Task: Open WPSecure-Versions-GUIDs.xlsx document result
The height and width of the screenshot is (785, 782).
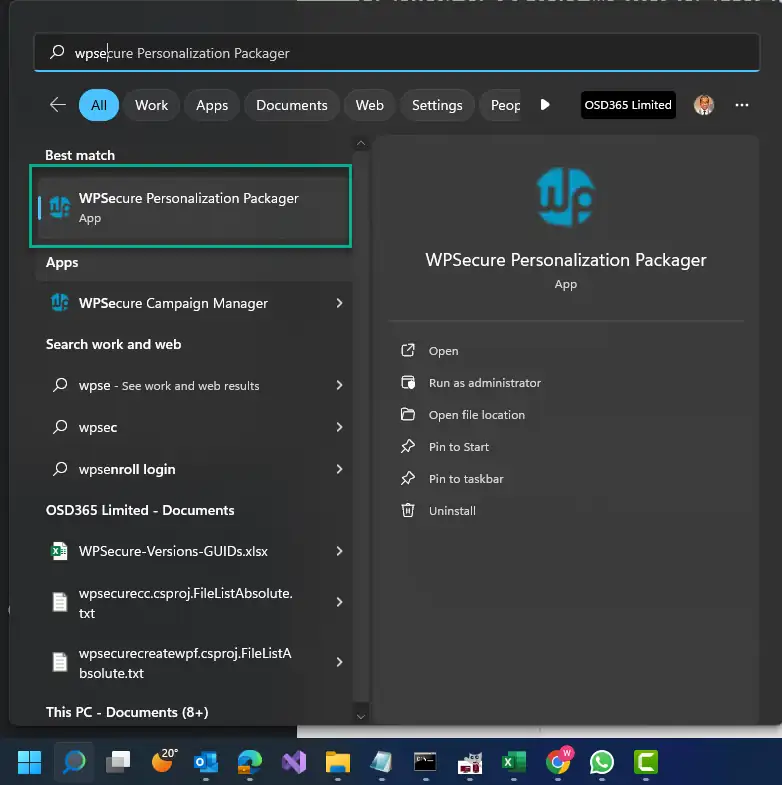Action: (x=195, y=551)
